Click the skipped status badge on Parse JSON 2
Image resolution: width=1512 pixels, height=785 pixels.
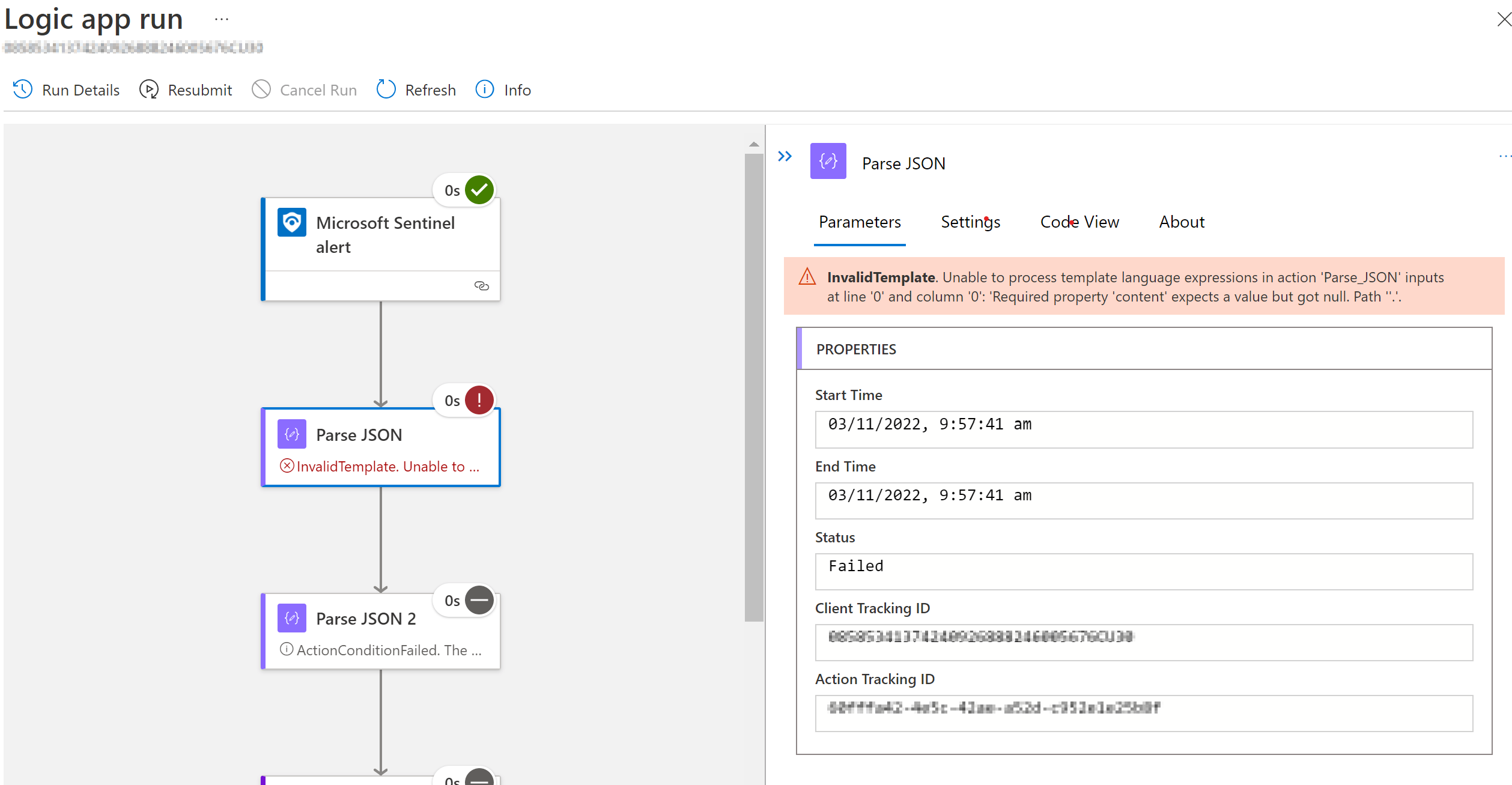click(x=479, y=600)
